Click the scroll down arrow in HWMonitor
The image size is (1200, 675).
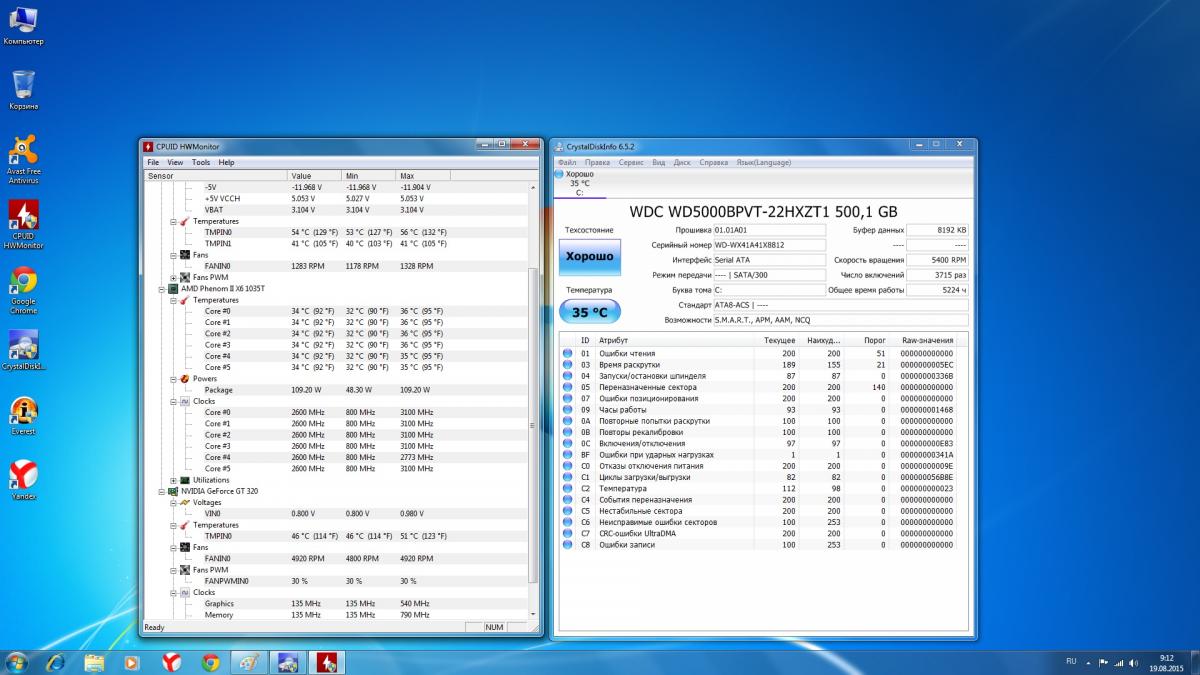coord(533,614)
